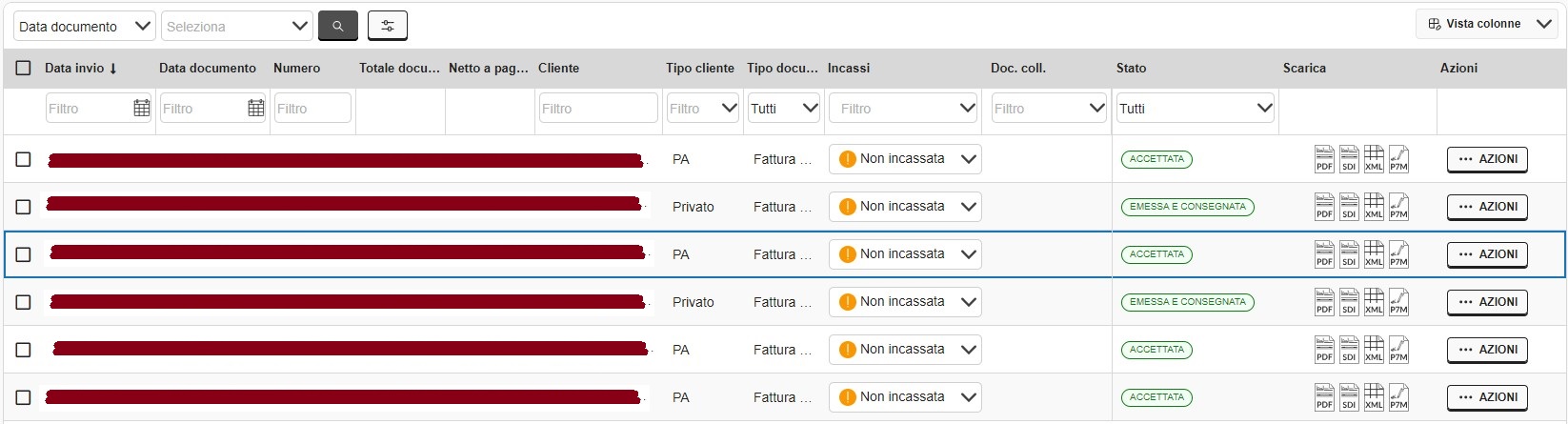Change Non incassata status in second row

click(905, 207)
